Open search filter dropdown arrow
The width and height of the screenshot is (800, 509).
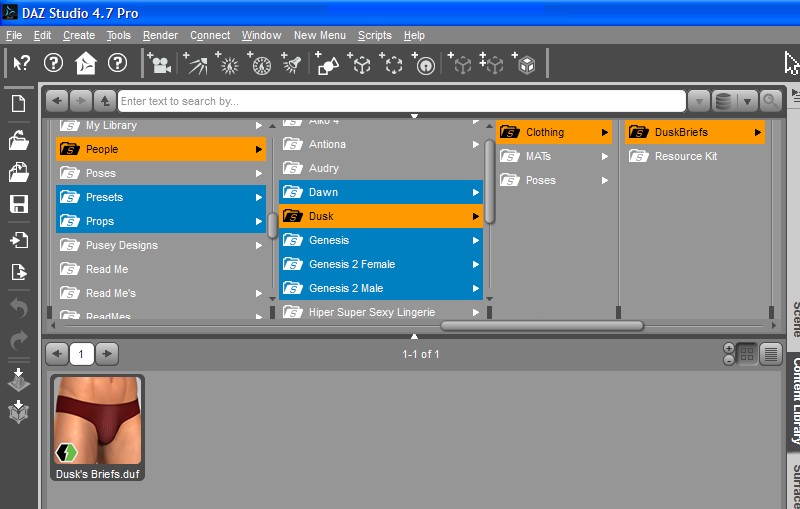pyautogui.click(x=698, y=101)
